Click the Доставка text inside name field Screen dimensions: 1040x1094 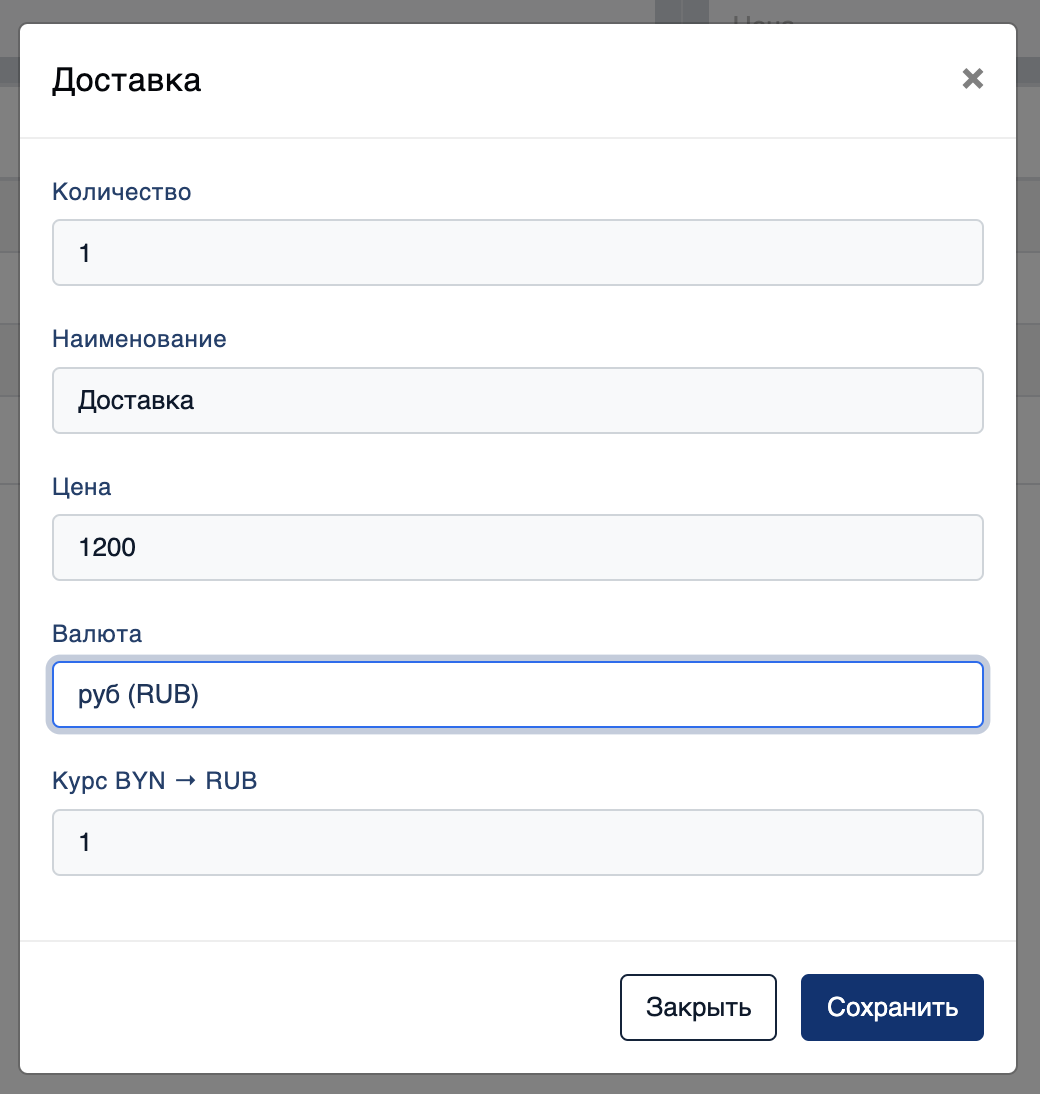(x=136, y=401)
